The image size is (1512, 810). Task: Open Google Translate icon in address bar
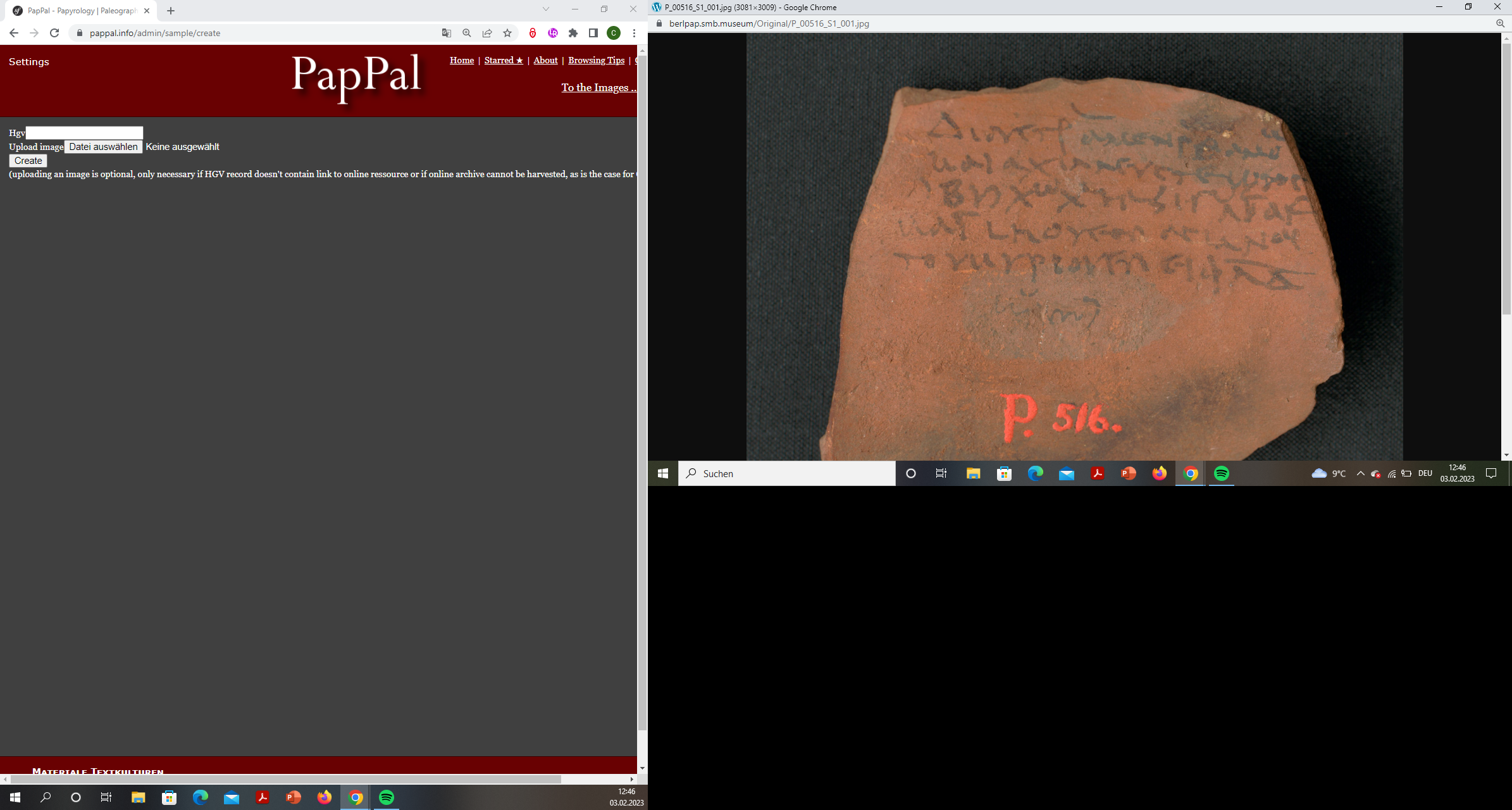pyautogui.click(x=447, y=33)
